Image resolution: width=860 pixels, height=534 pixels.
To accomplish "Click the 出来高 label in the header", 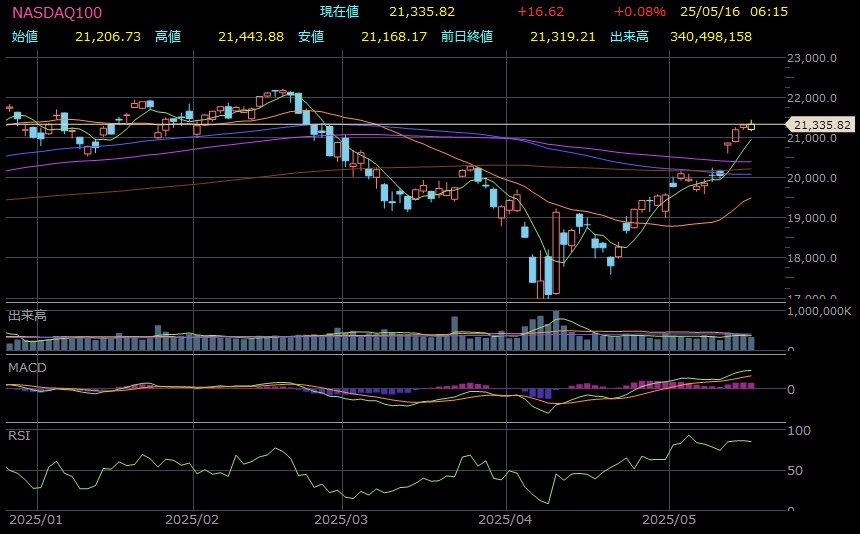I will [629, 37].
